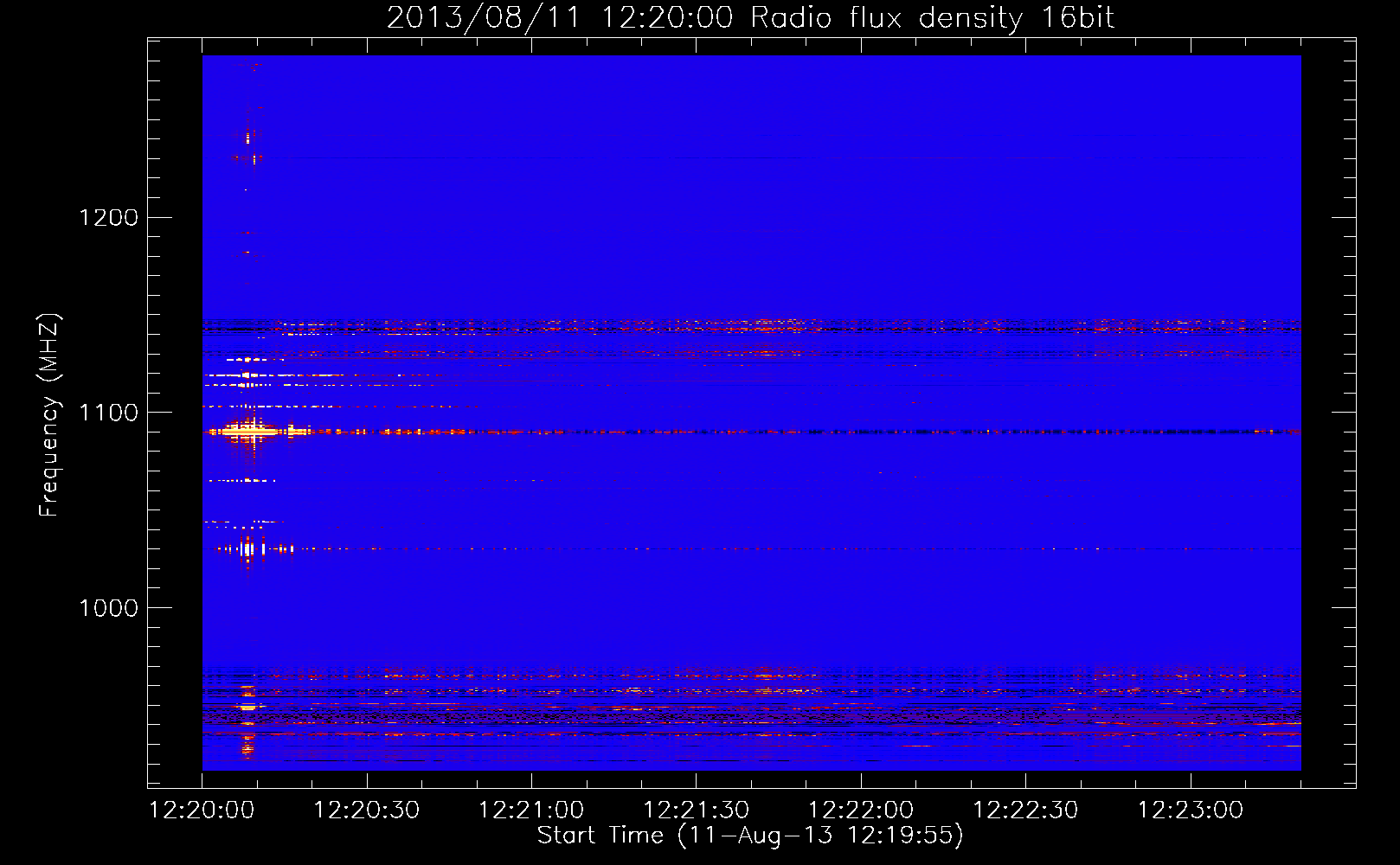Click the white burst near 1030 MHz
The image size is (1400, 865).
coord(249,548)
